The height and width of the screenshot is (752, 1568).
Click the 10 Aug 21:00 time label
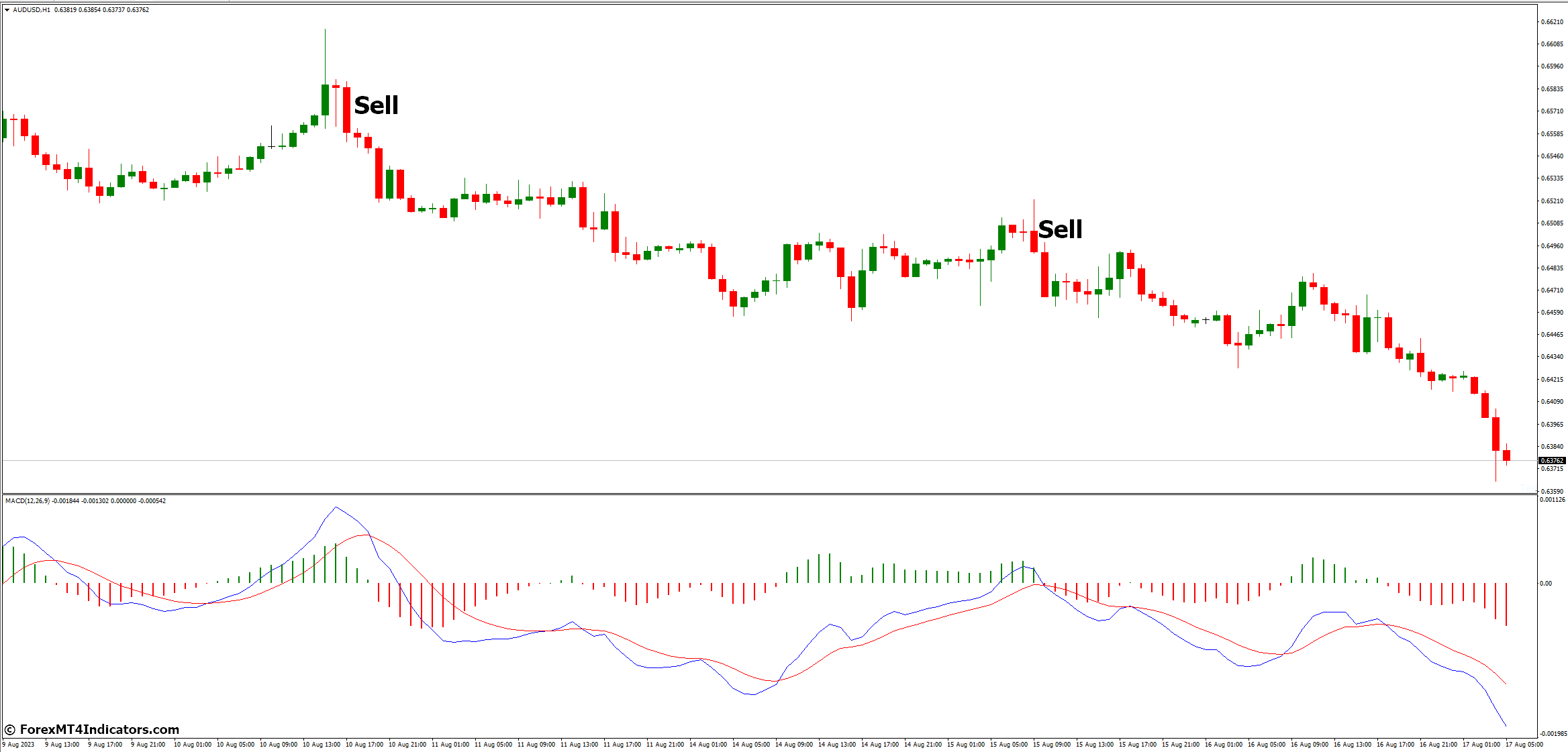[407, 745]
